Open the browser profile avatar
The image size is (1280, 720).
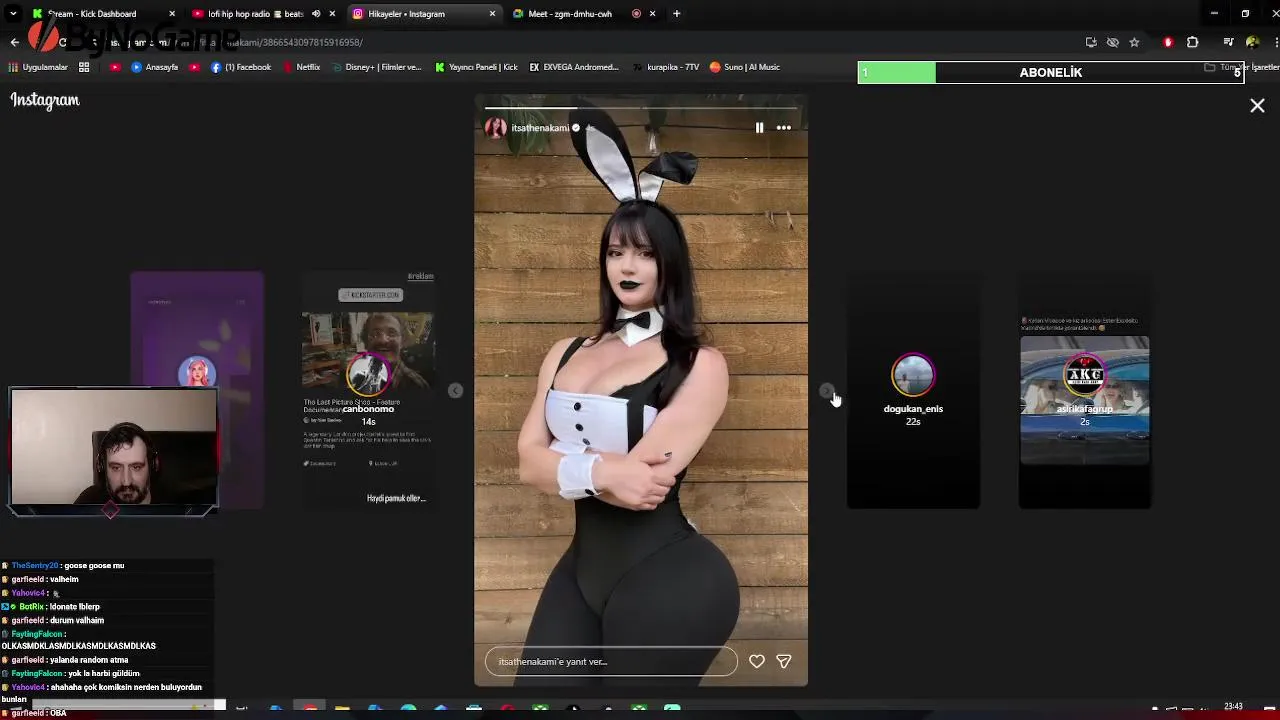1252,42
